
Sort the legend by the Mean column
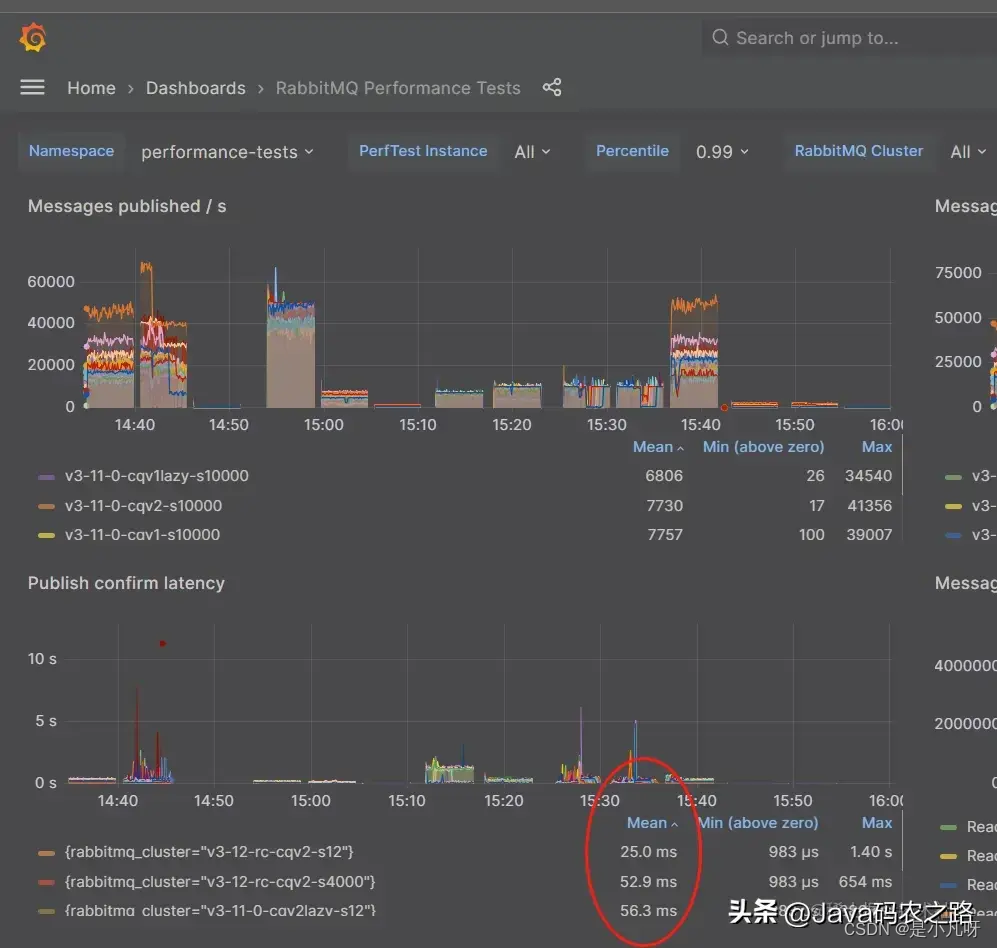point(651,446)
